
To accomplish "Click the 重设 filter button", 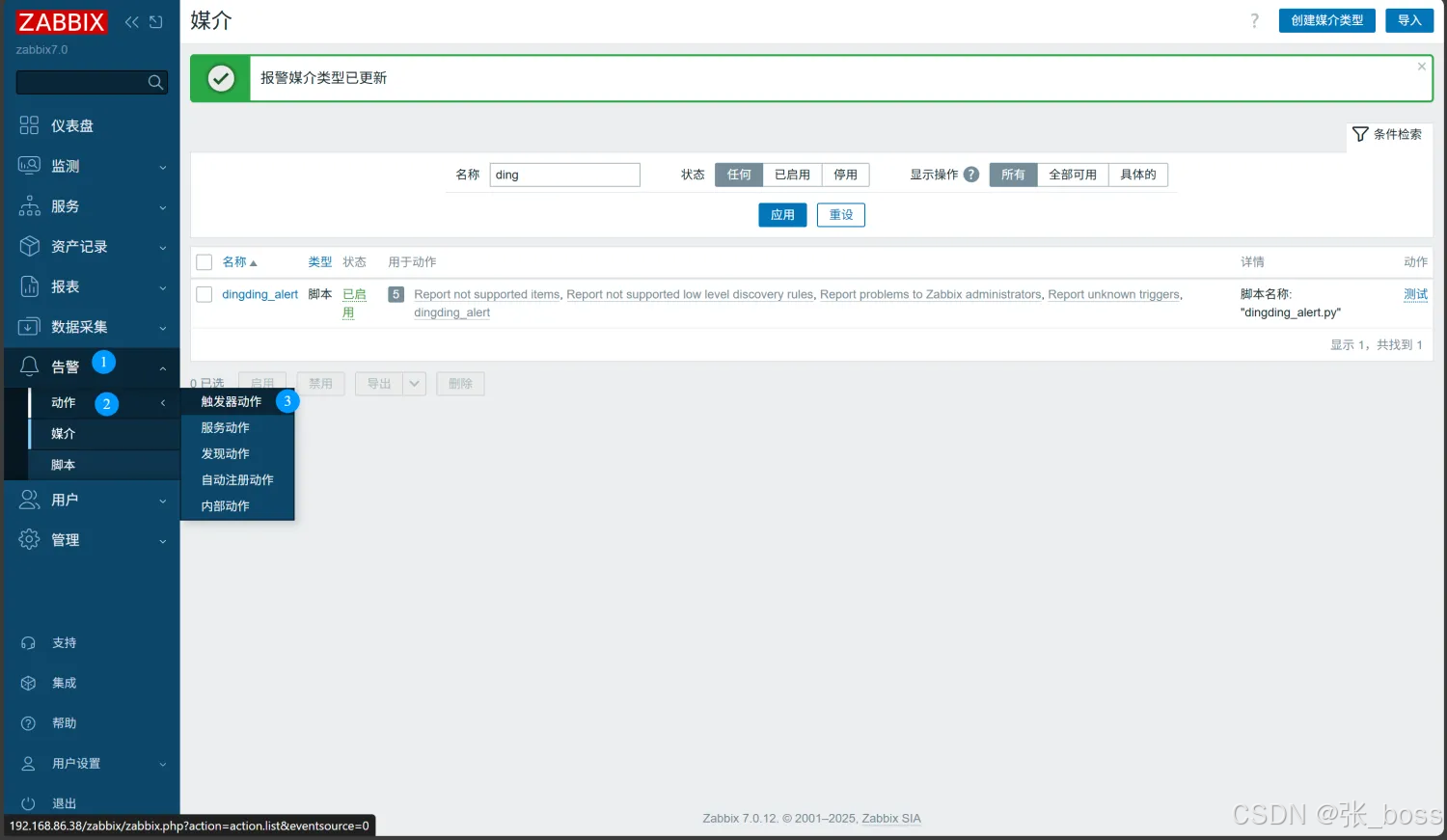I will point(841,215).
